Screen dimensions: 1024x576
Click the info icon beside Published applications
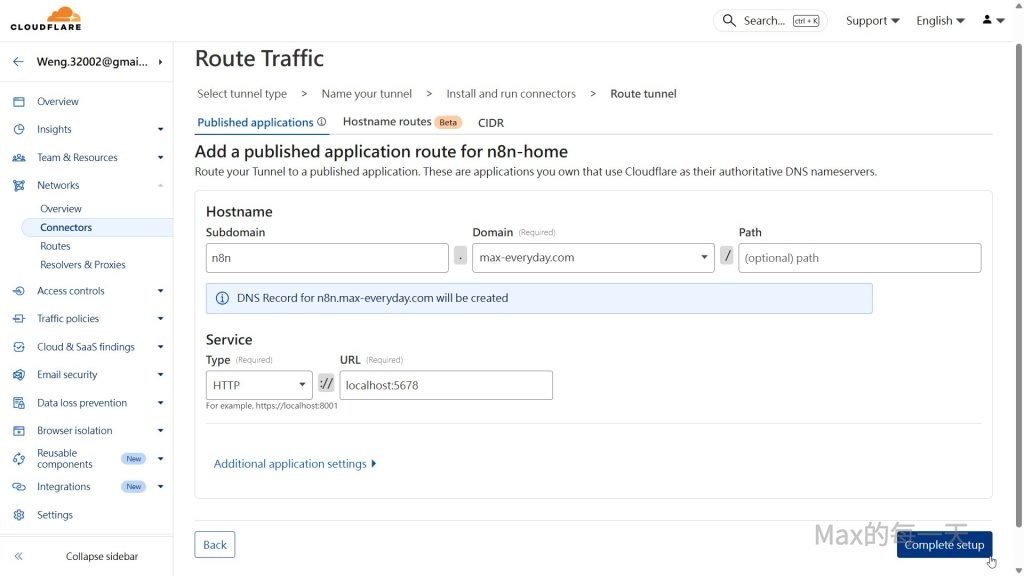tap(322, 123)
